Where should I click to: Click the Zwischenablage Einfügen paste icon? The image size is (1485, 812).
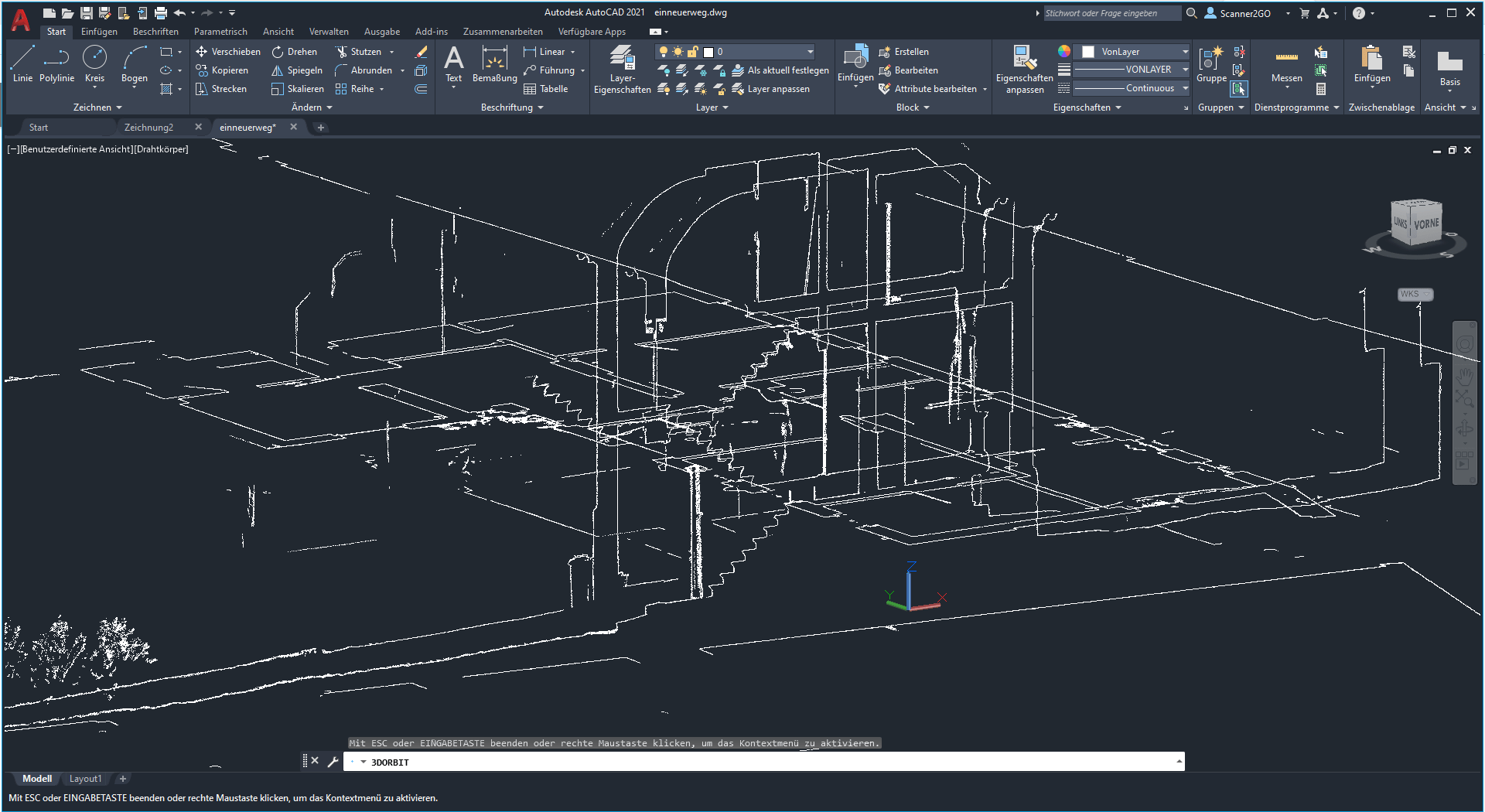pos(1372,63)
